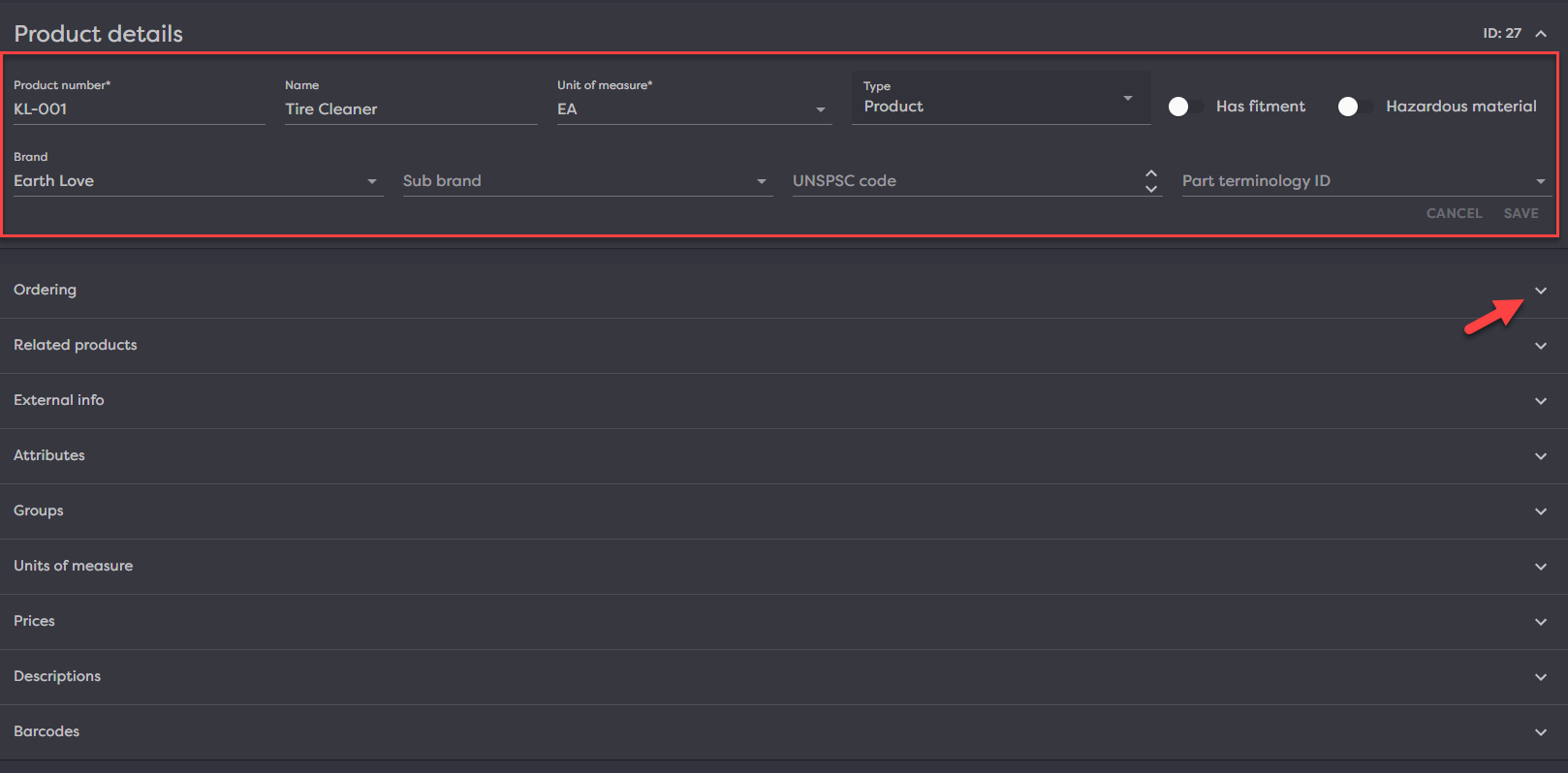Open the Type dropdown
Image resolution: width=1568 pixels, height=773 pixels.
1127,99
